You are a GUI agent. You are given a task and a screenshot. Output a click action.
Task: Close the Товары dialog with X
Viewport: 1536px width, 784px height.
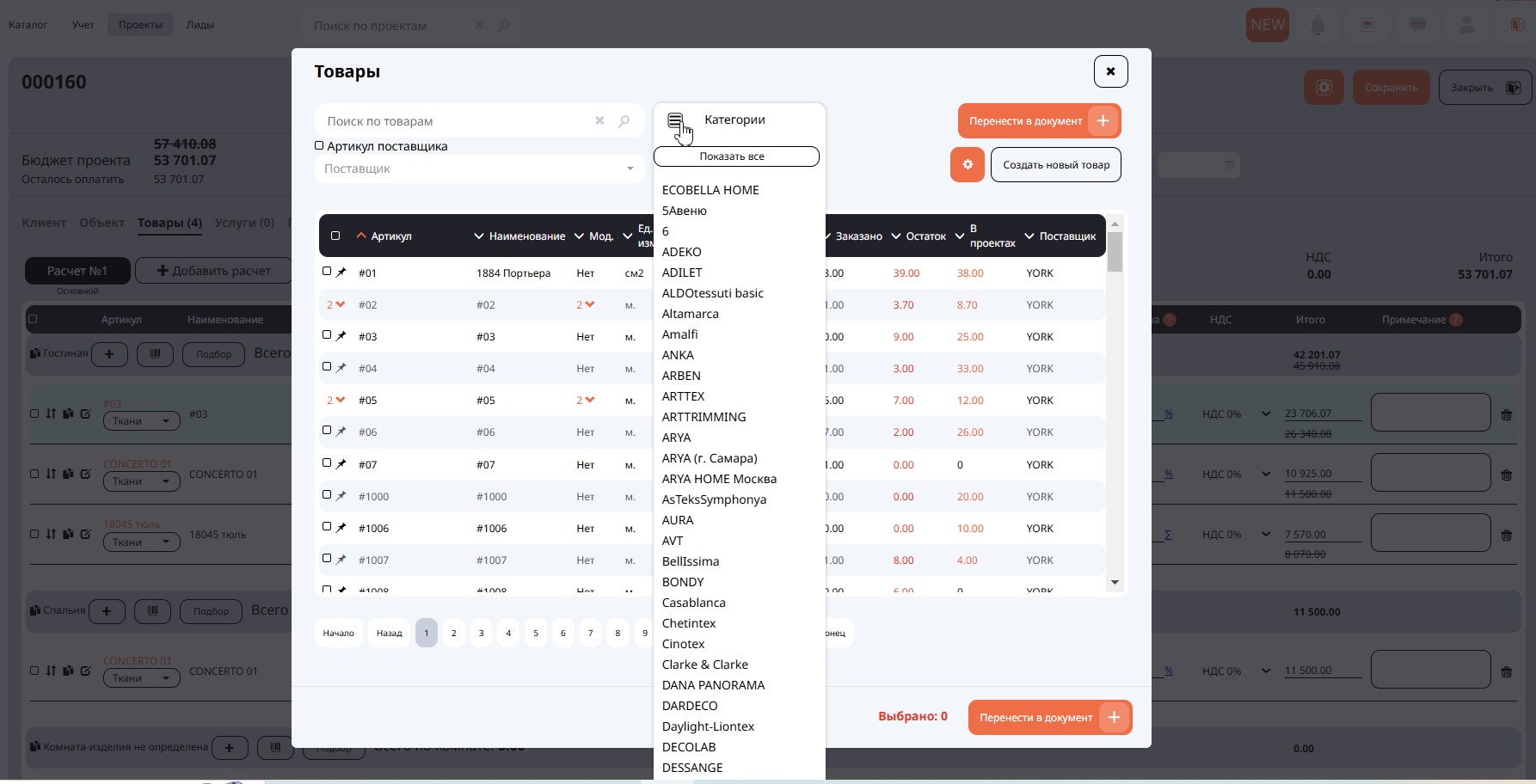coord(1110,71)
